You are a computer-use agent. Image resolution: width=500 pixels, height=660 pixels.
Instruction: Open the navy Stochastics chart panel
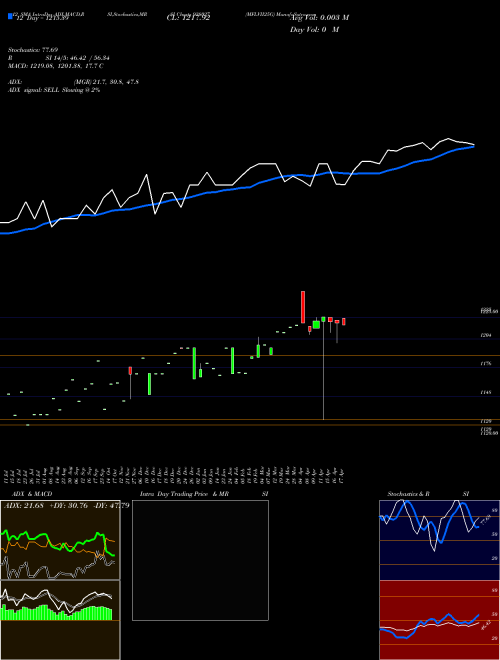click(x=439, y=540)
